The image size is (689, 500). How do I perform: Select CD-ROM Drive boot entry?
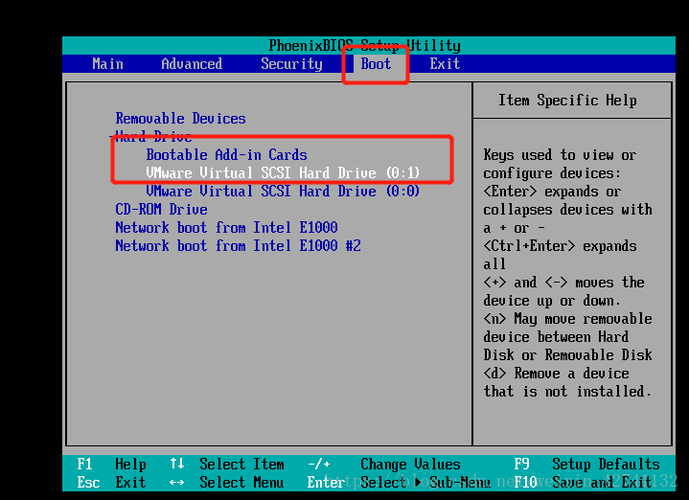click(161, 210)
